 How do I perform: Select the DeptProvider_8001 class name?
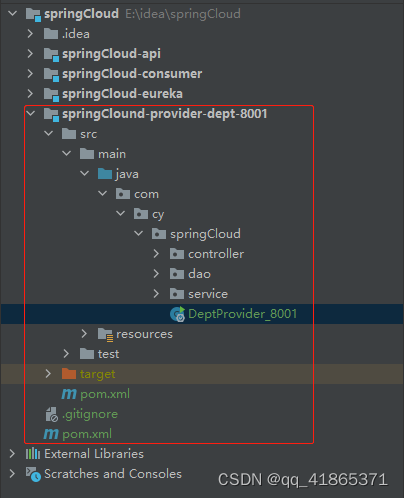coord(242,314)
